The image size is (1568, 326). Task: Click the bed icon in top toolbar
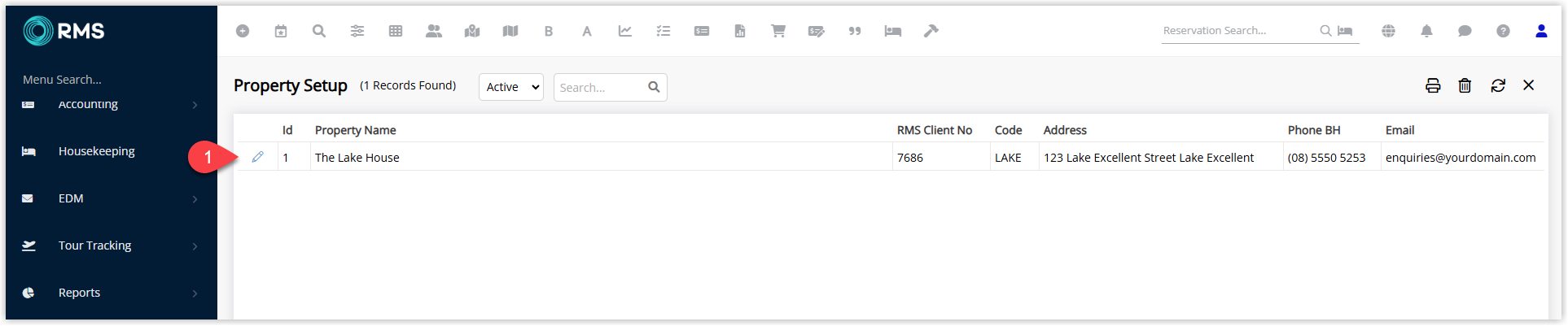point(893,31)
